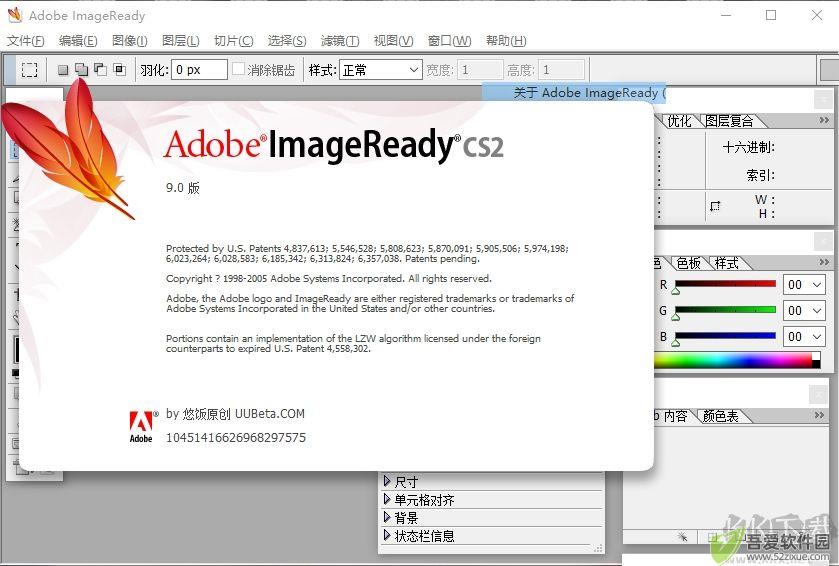Close the 优化 panel group
Image resolution: width=839 pixels, height=566 pixels.
(x=823, y=100)
